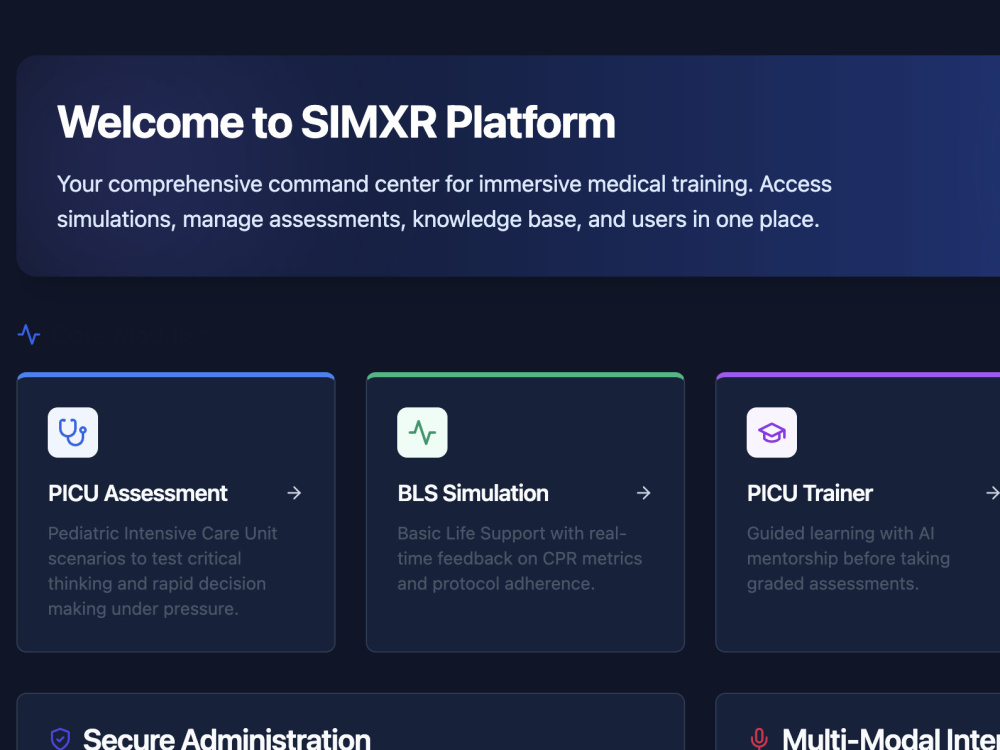Image resolution: width=1000 pixels, height=750 pixels.
Task: Click the welcome subtitle starting 'Your comprehensive command center'
Action: (445, 202)
